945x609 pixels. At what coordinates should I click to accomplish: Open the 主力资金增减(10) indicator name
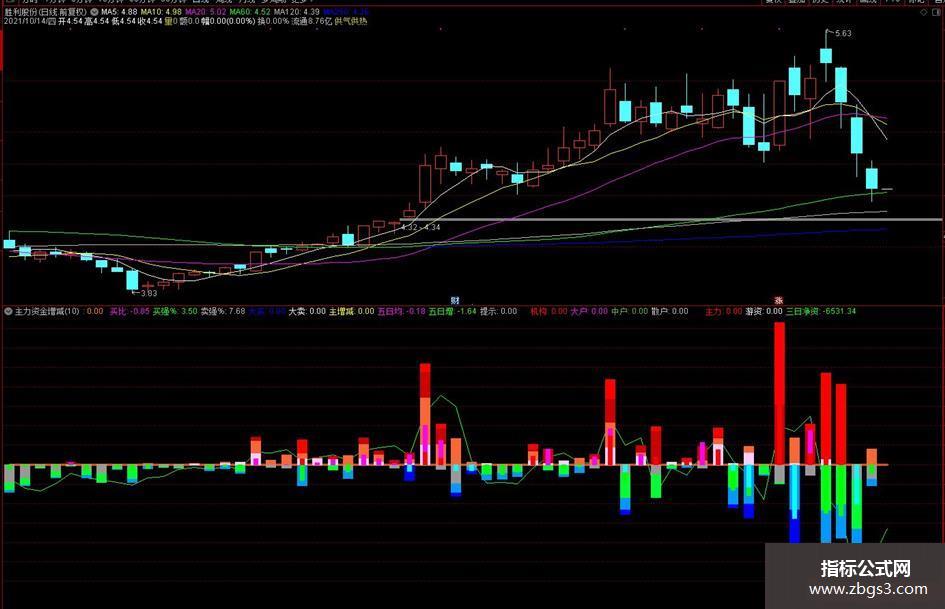click(x=47, y=312)
